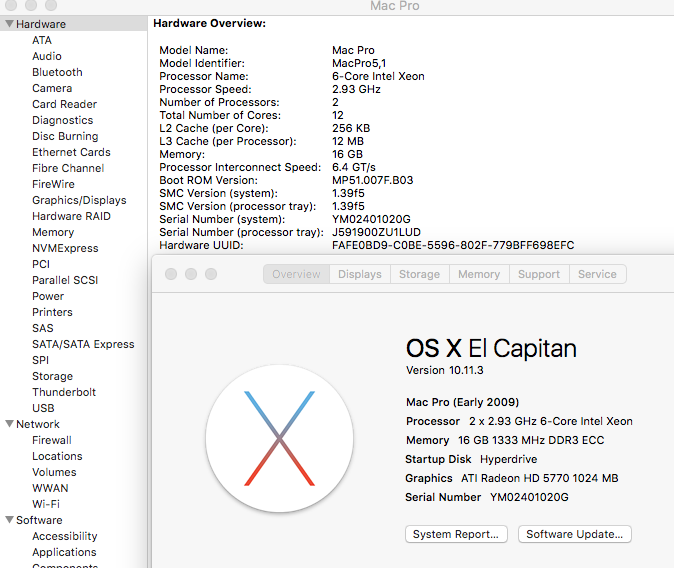Select FireWire in the sidebar
Image resolution: width=674 pixels, height=568 pixels.
coord(53,184)
